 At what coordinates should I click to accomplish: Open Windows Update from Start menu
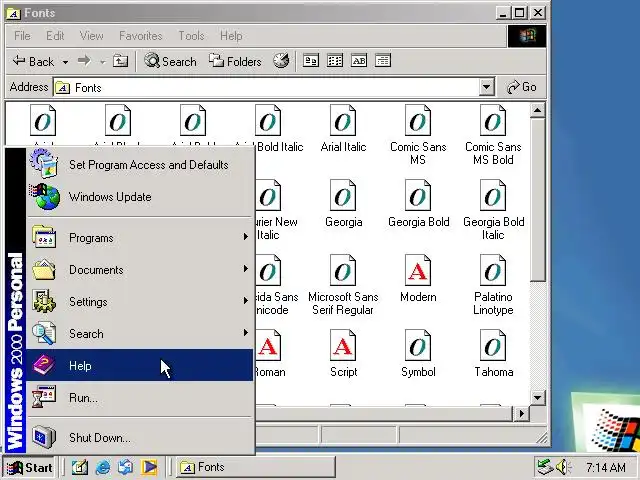pos(139,197)
